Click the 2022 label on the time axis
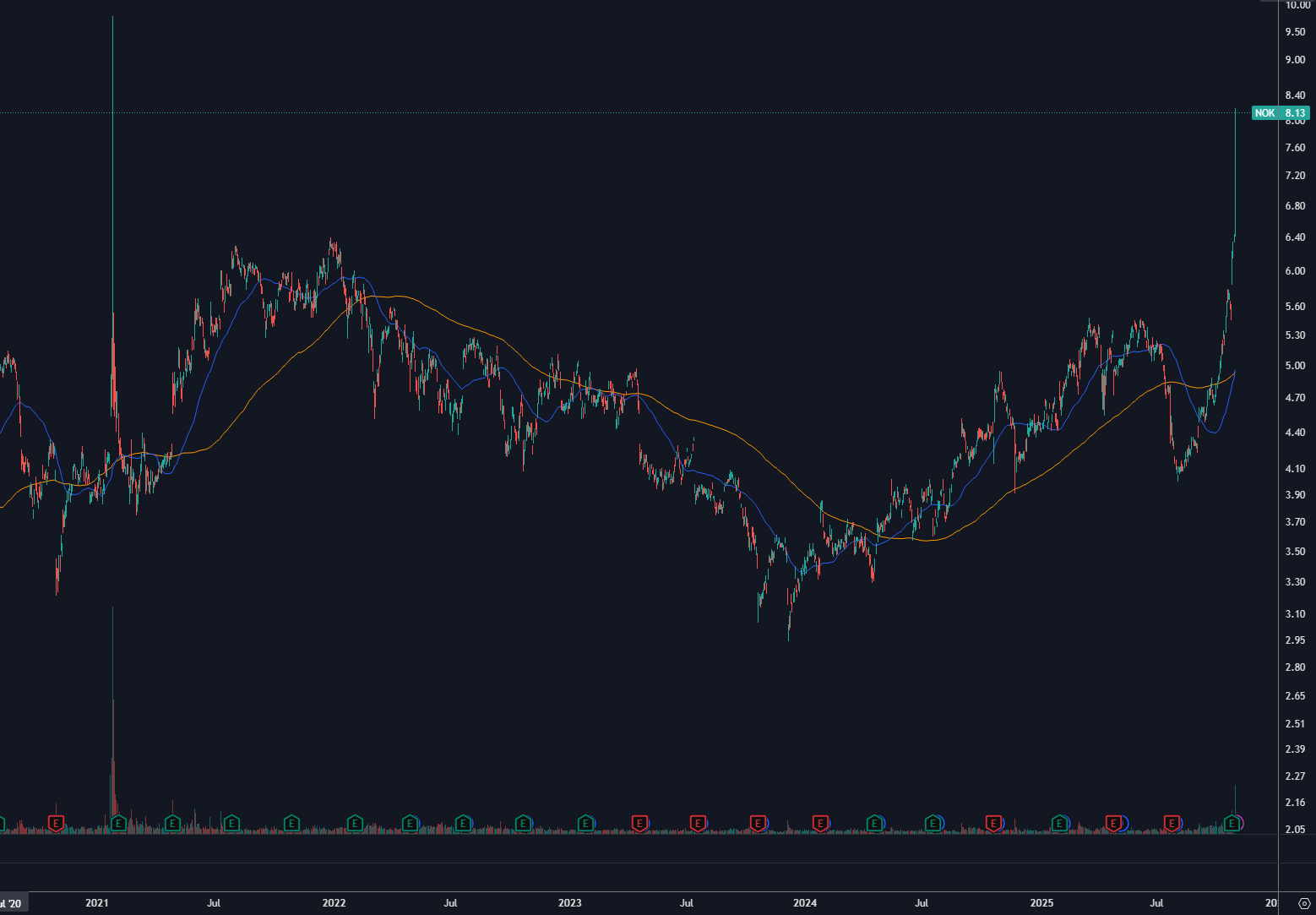 click(x=334, y=902)
